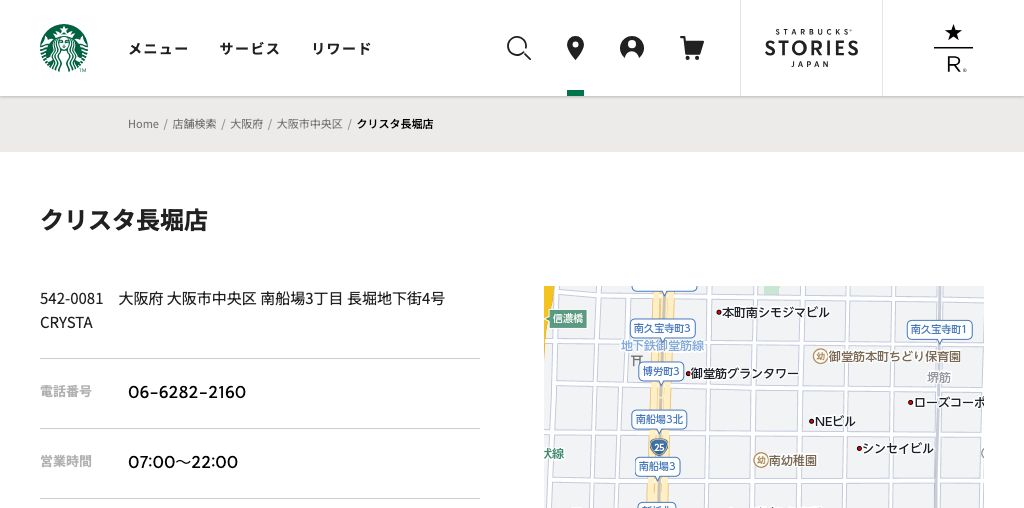Click the hours 07:00〜22:00

coord(183,462)
